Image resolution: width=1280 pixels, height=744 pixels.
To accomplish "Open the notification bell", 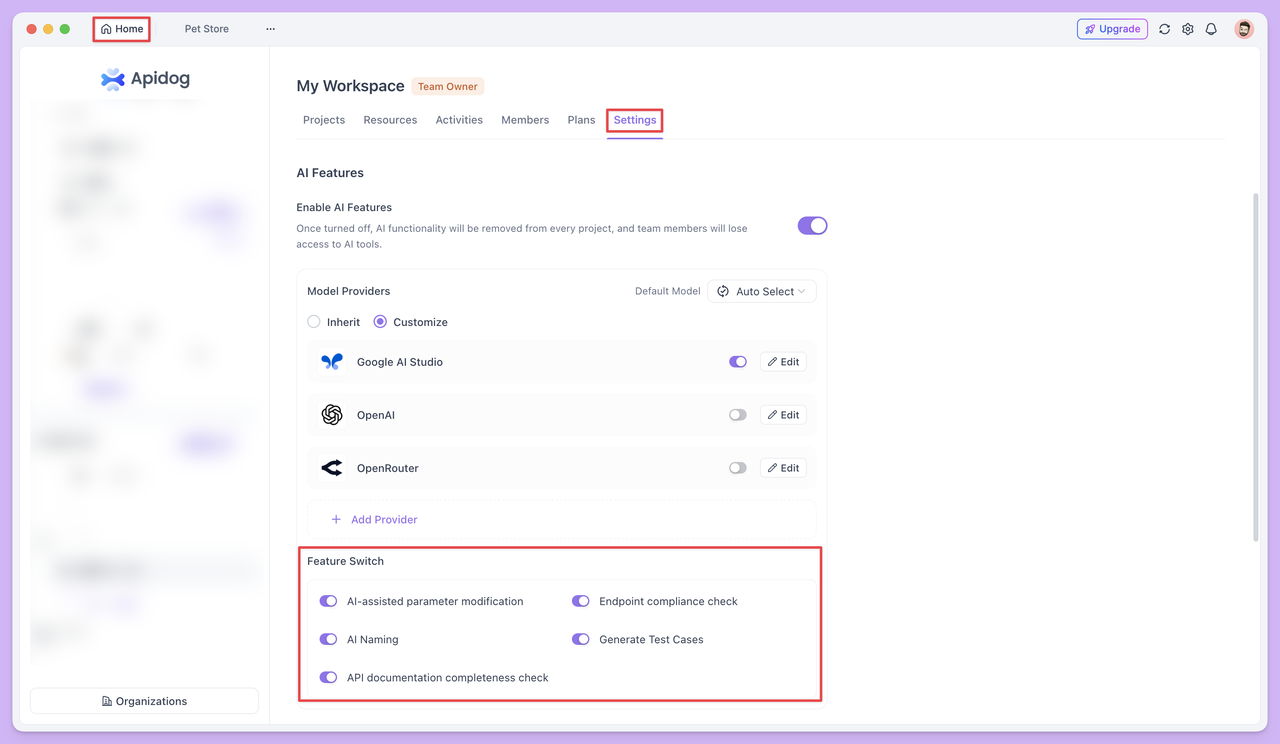I will point(1210,29).
